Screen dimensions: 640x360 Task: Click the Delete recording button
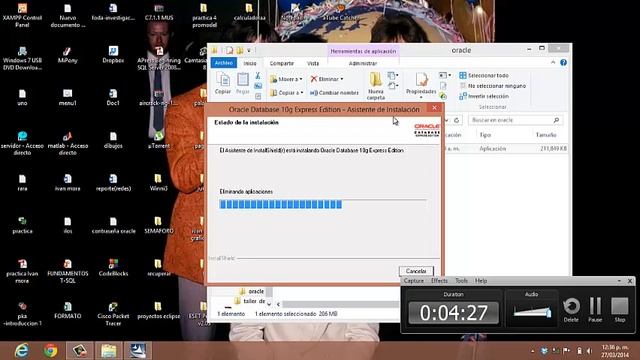571,309
